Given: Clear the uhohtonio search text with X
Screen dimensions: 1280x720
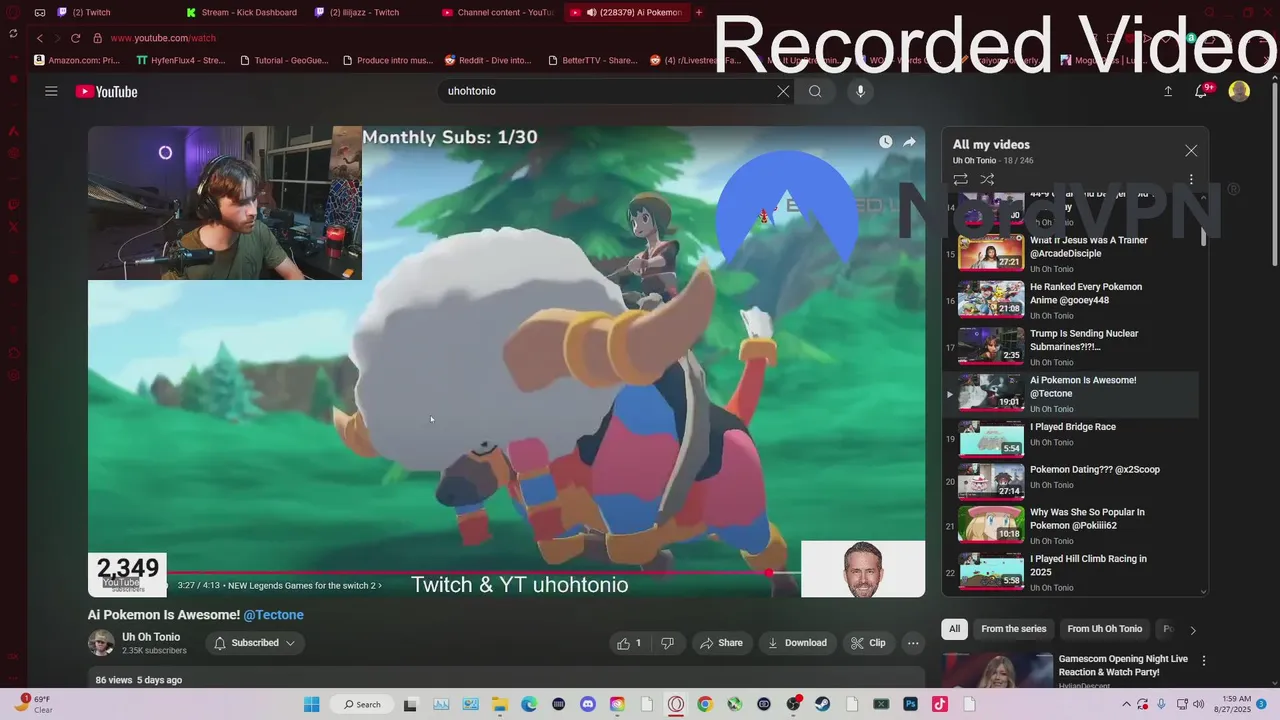Looking at the screenshot, I should (x=783, y=91).
